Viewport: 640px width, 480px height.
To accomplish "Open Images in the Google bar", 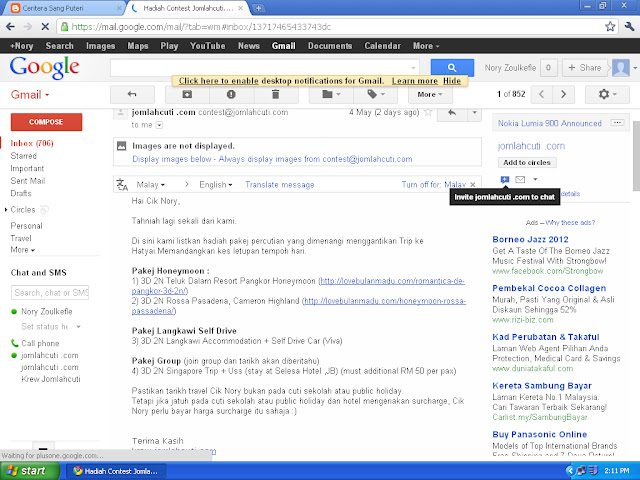I will coord(100,46).
